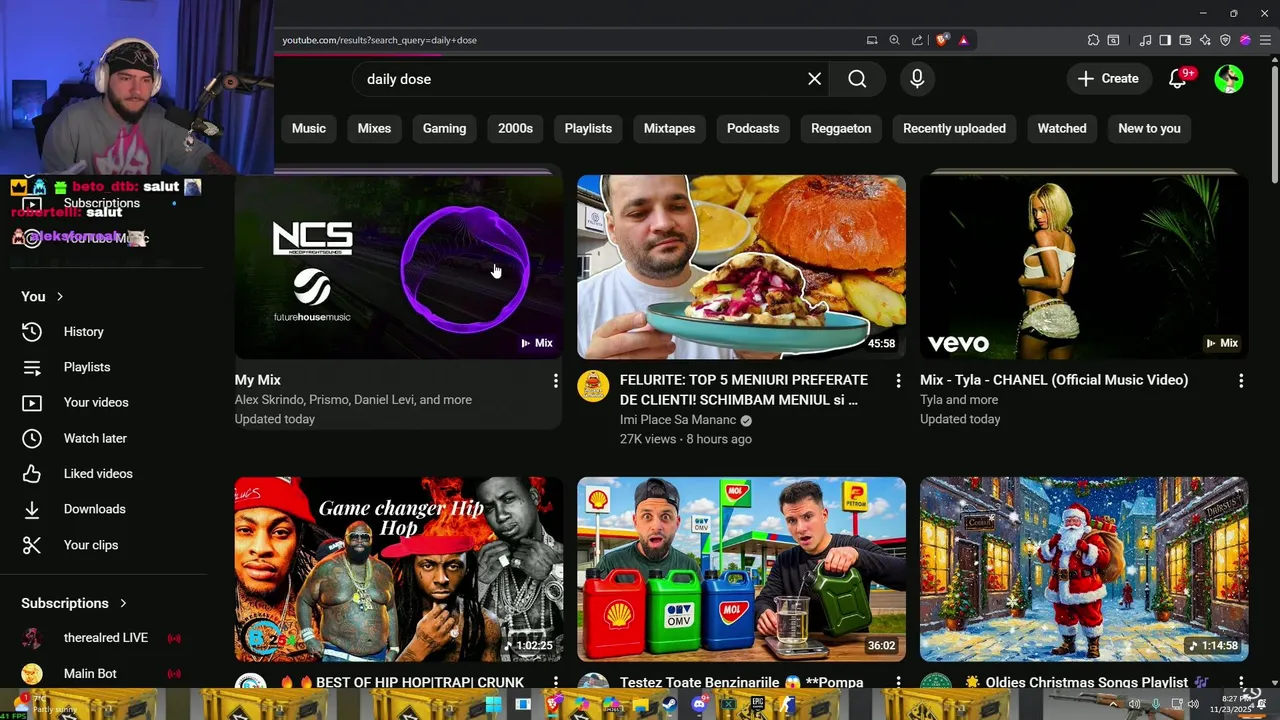
Task: Play the burger FELURITE video thumbnail
Action: click(741, 267)
